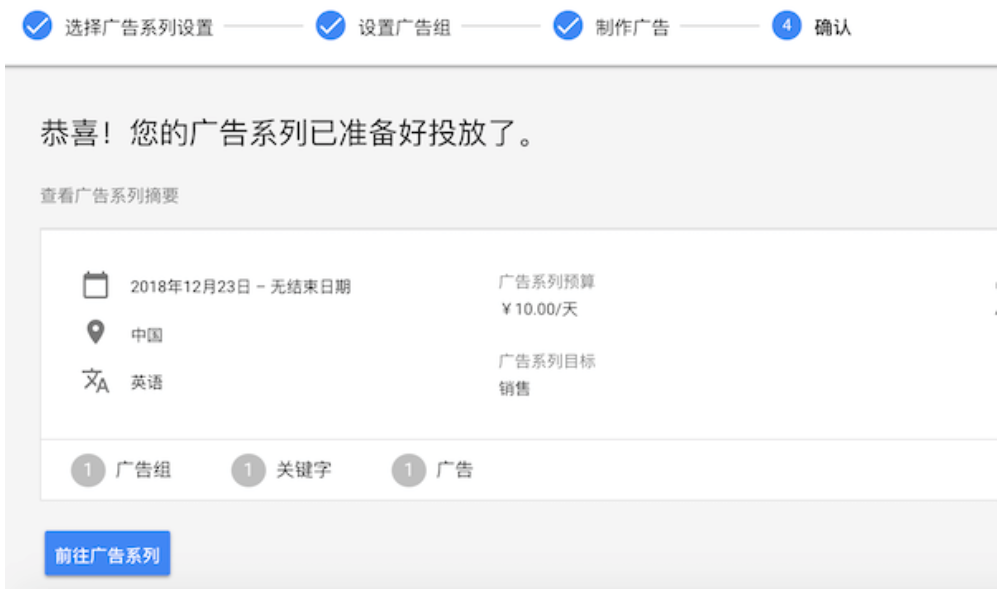
Task: Click the count badge next to 广告组
Action: (x=88, y=470)
